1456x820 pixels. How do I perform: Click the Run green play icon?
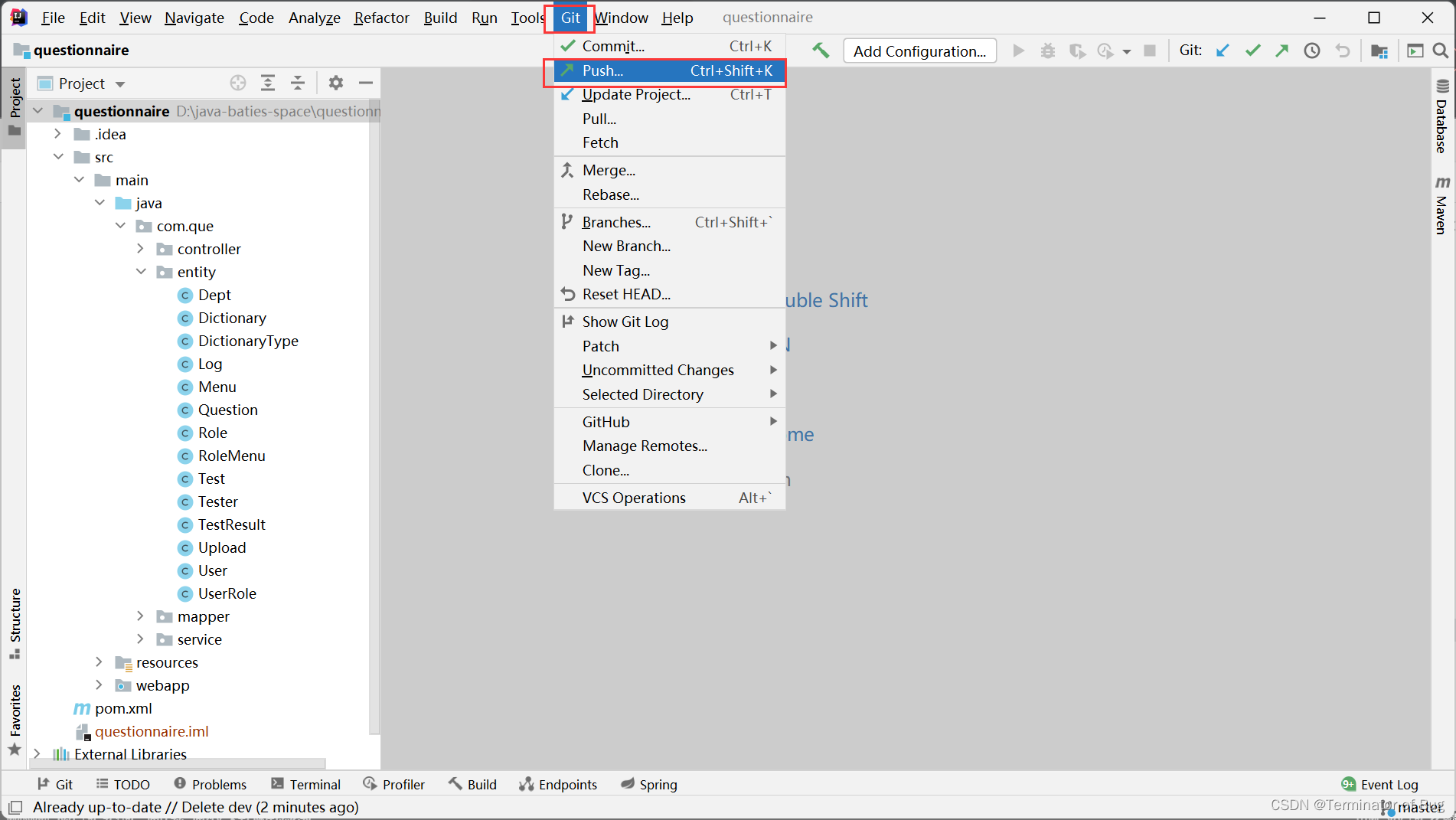(x=1018, y=51)
